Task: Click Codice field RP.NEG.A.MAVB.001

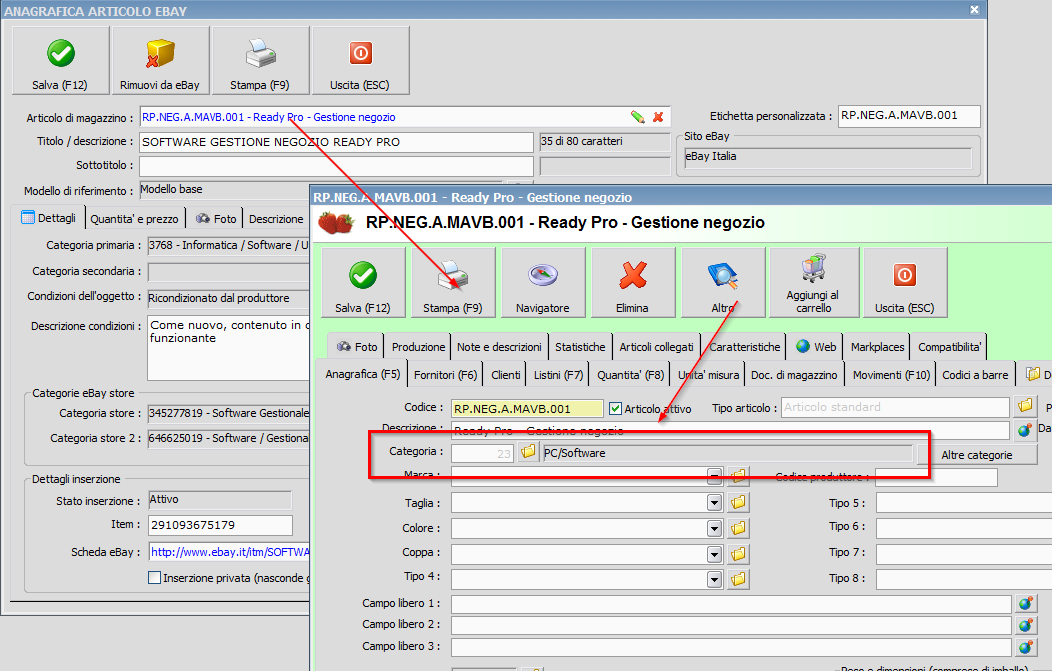Action: 527,409
